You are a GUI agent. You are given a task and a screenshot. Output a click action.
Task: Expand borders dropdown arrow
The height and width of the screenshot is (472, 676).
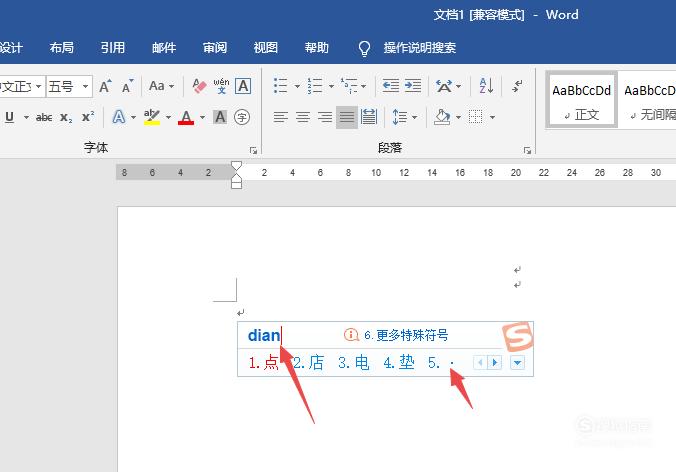tap(492, 117)
